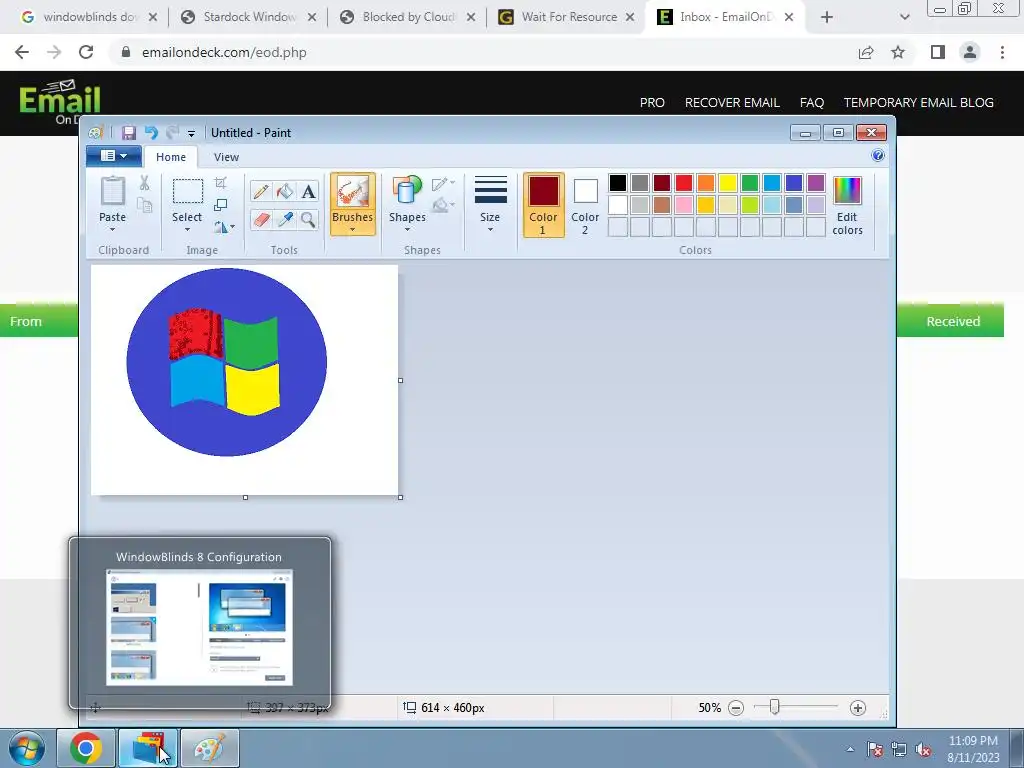
Task: Open the PRO link on EmailOnDeck
Action: pos(652,103)
